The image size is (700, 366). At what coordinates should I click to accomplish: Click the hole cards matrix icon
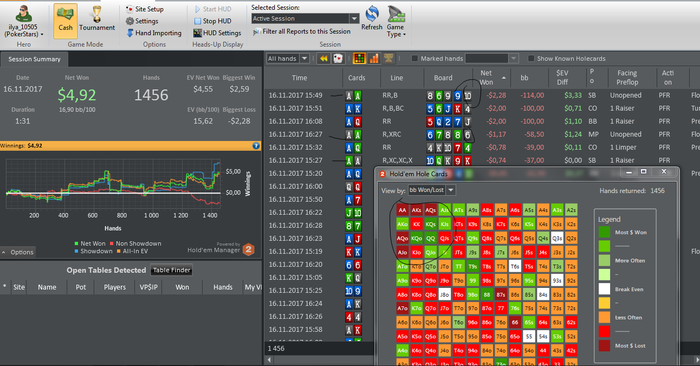[359, 58]
